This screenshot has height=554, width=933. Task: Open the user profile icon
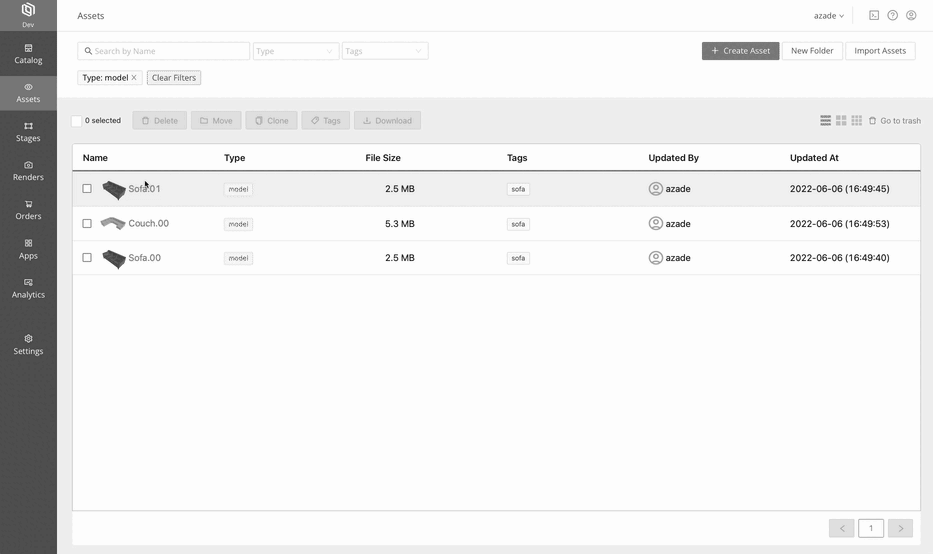(911, 16)
